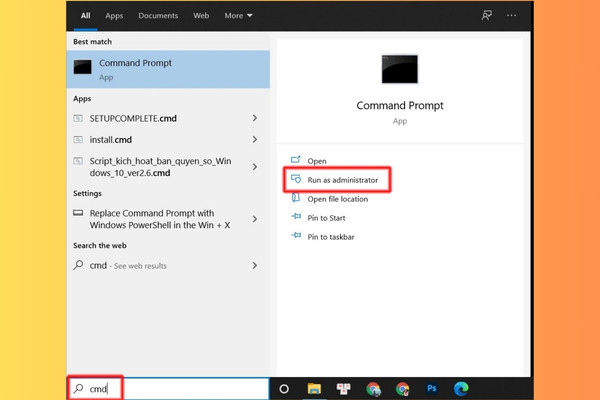Open File Explorer from the taskbar
600x400 pixels.
pyautogui.click(x=314, y=389)
